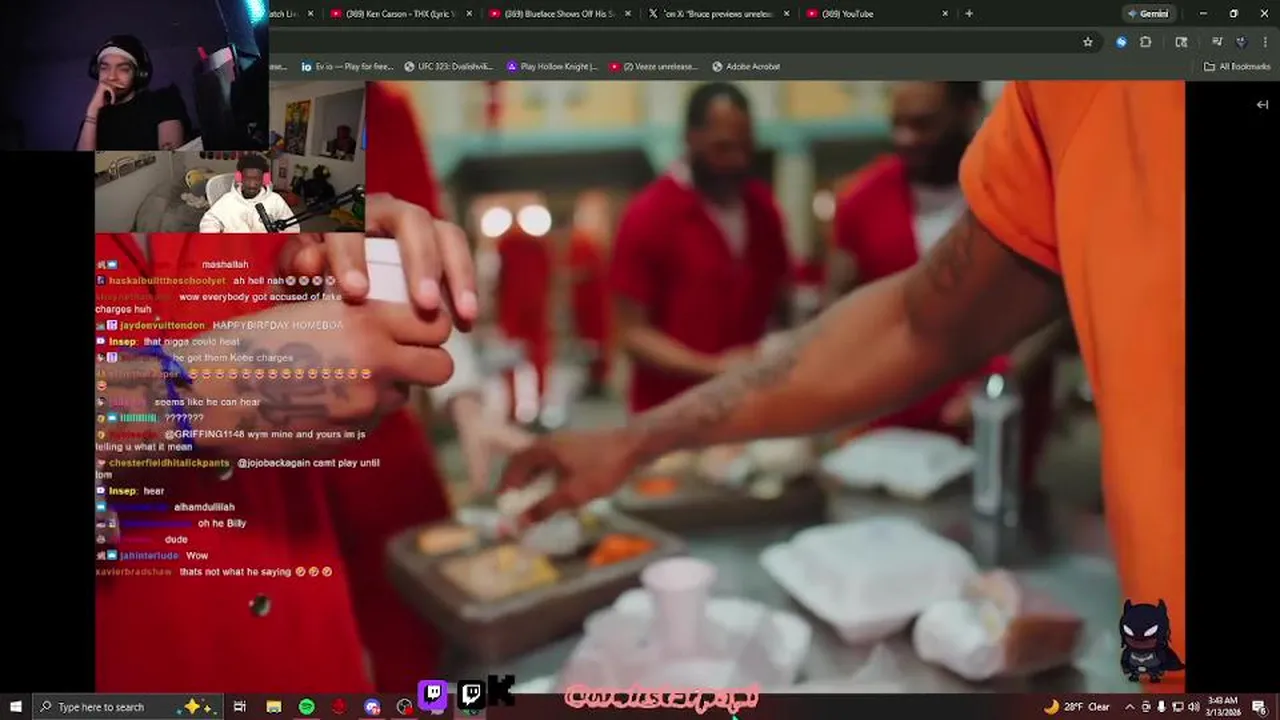Open the Veeze unreleased bookmark

point(654,67)
